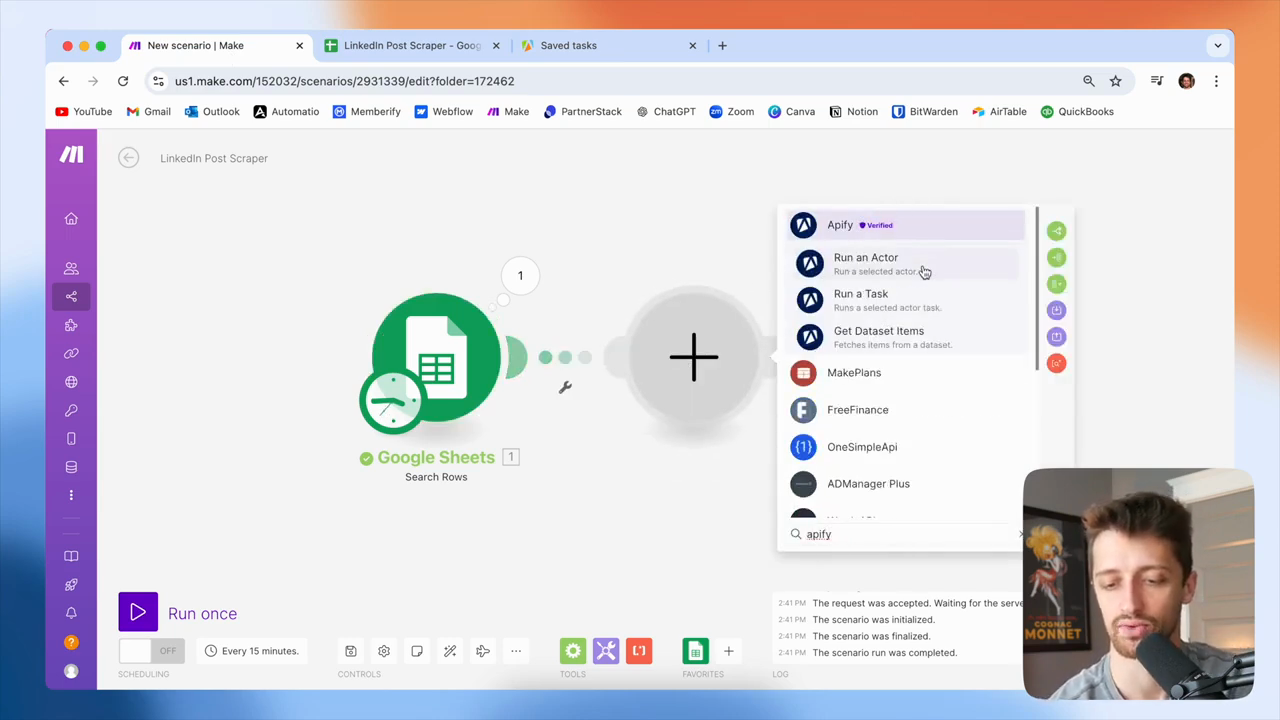
Task: Open notifications bell in Make sidebar
Action: click(x=71, y=613)
